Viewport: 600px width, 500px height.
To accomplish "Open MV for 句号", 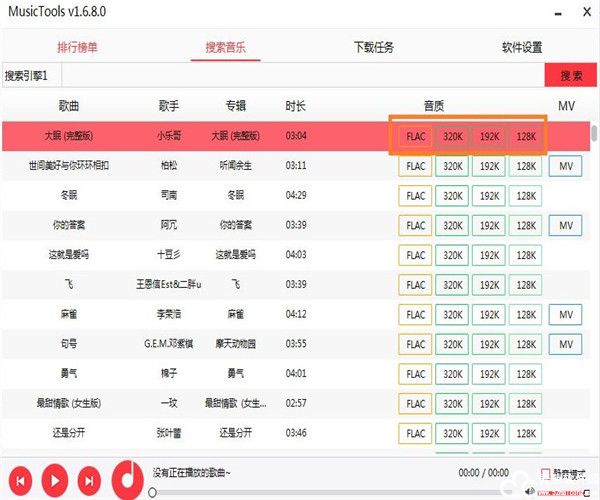I will (566, 344).
